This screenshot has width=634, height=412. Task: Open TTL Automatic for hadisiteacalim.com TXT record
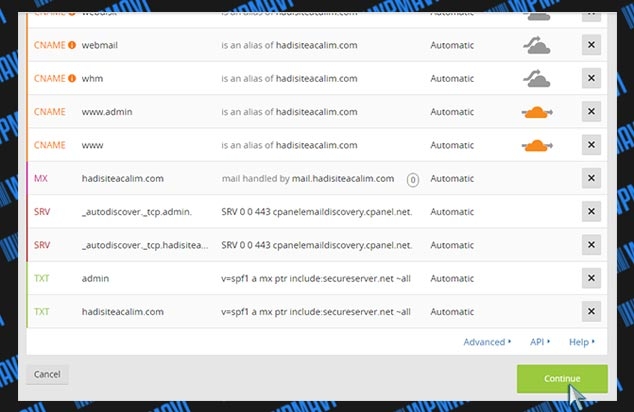point(452,312)
